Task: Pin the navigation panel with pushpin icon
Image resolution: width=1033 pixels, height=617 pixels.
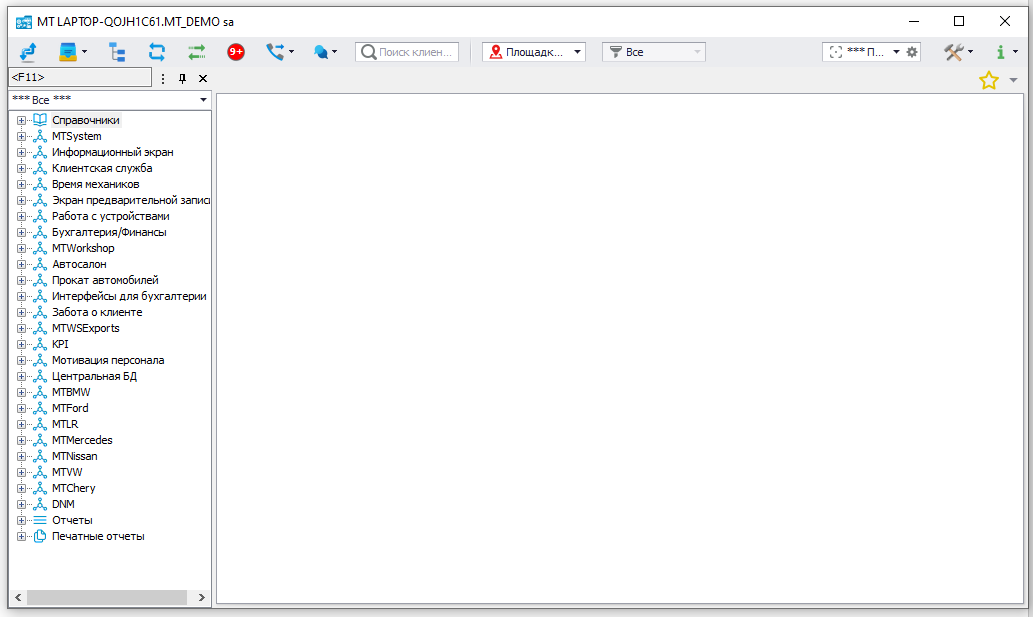Action: (183, 78)
